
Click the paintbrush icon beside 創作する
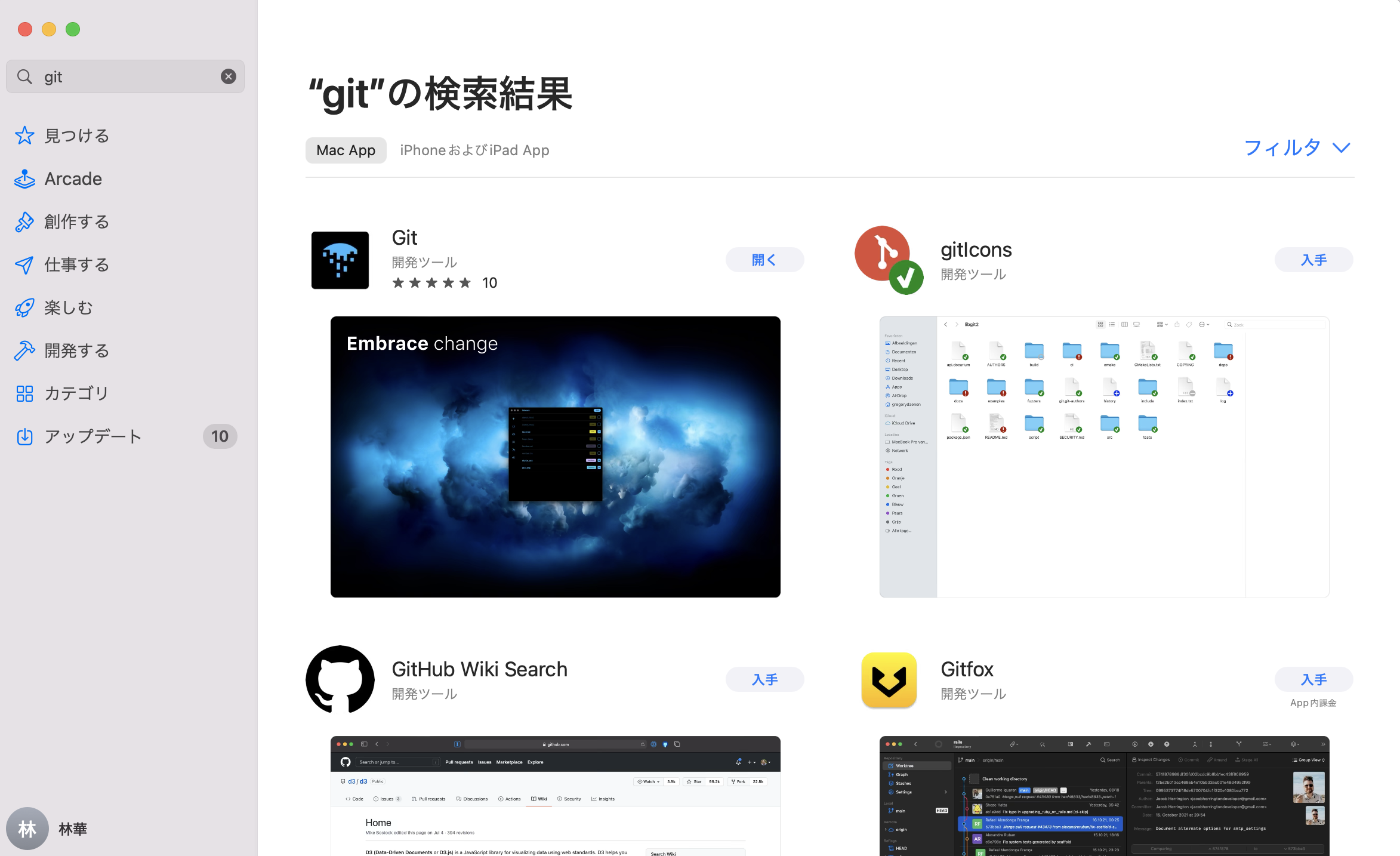coord(24,221)
